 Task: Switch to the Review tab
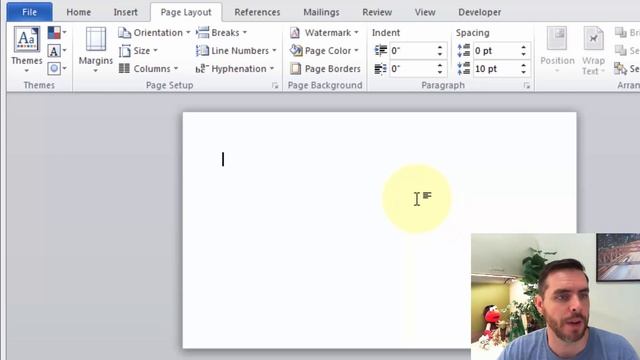[x=377, y=12]
